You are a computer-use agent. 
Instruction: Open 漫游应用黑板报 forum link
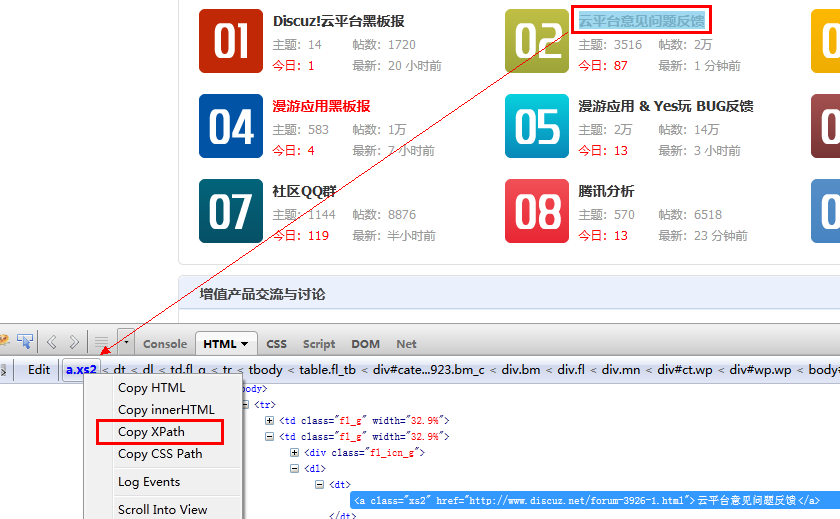pos(321,106)
